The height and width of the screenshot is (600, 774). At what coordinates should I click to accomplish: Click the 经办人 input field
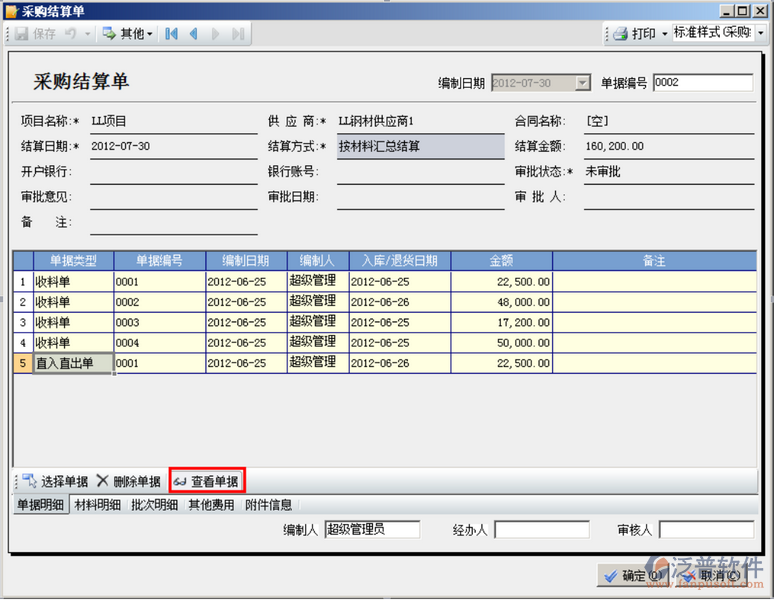point(541,529)
